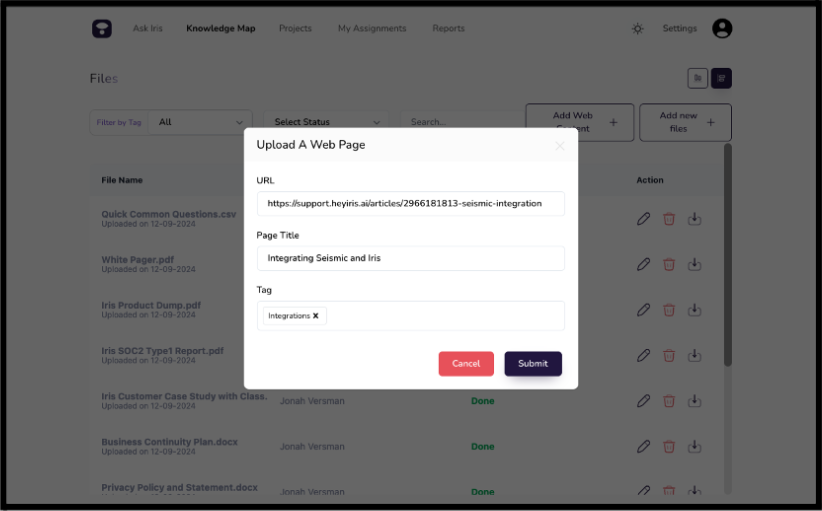Close the Upload A Web Page dialog
Screen dimensions: 822x511
coord(560,146)
